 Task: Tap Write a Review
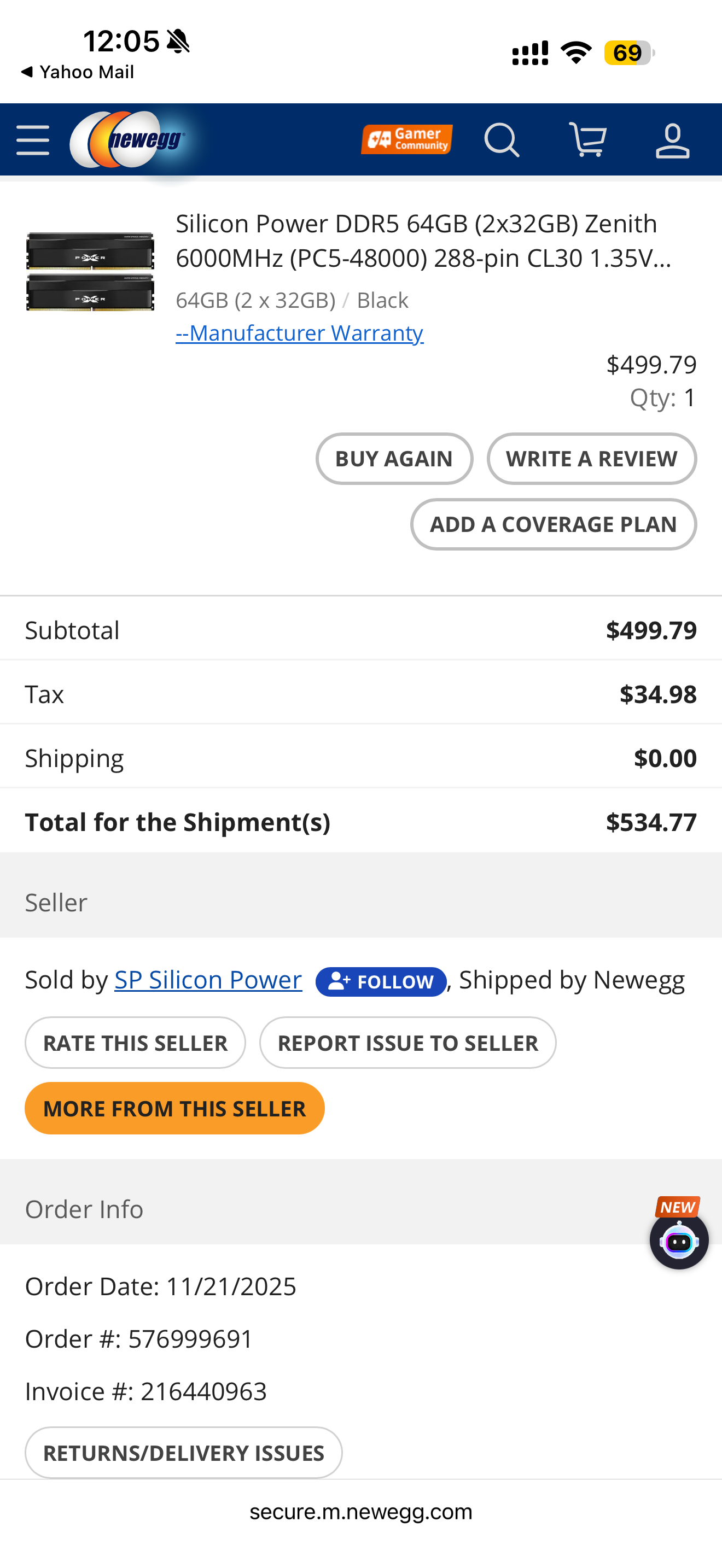point(591,459)
